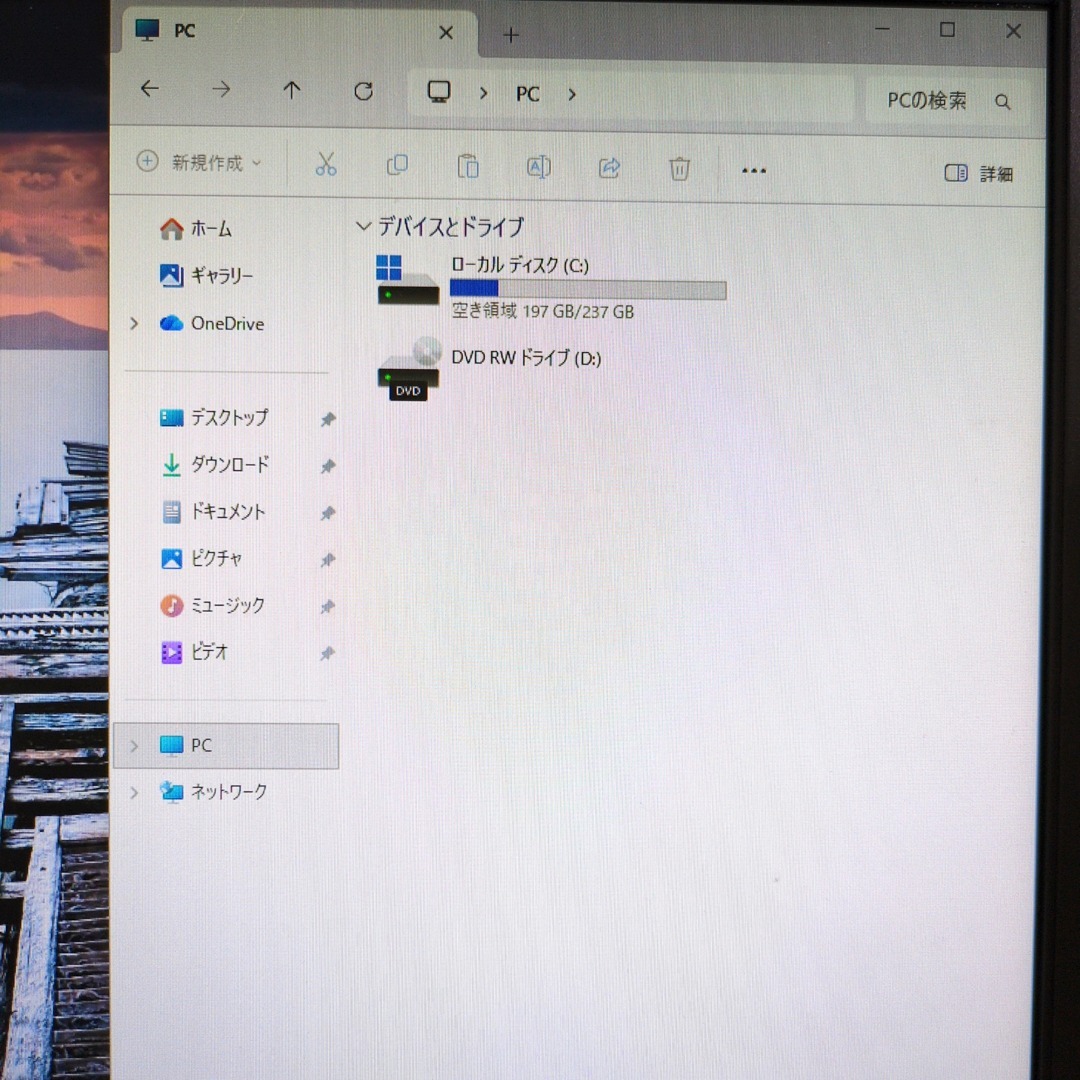The height and width of the screenshot is (1080, 1080).
Task: Click the Copy icon in toolbar
Action: coord(397,165)
